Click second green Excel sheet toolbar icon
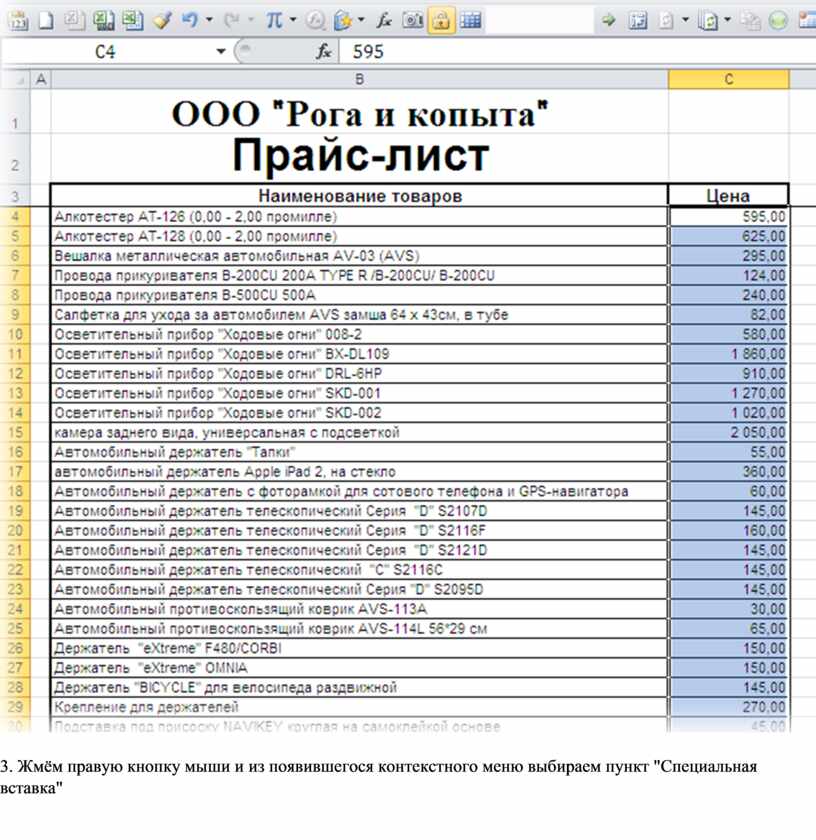The image size is (816, 840). (132, 20)
